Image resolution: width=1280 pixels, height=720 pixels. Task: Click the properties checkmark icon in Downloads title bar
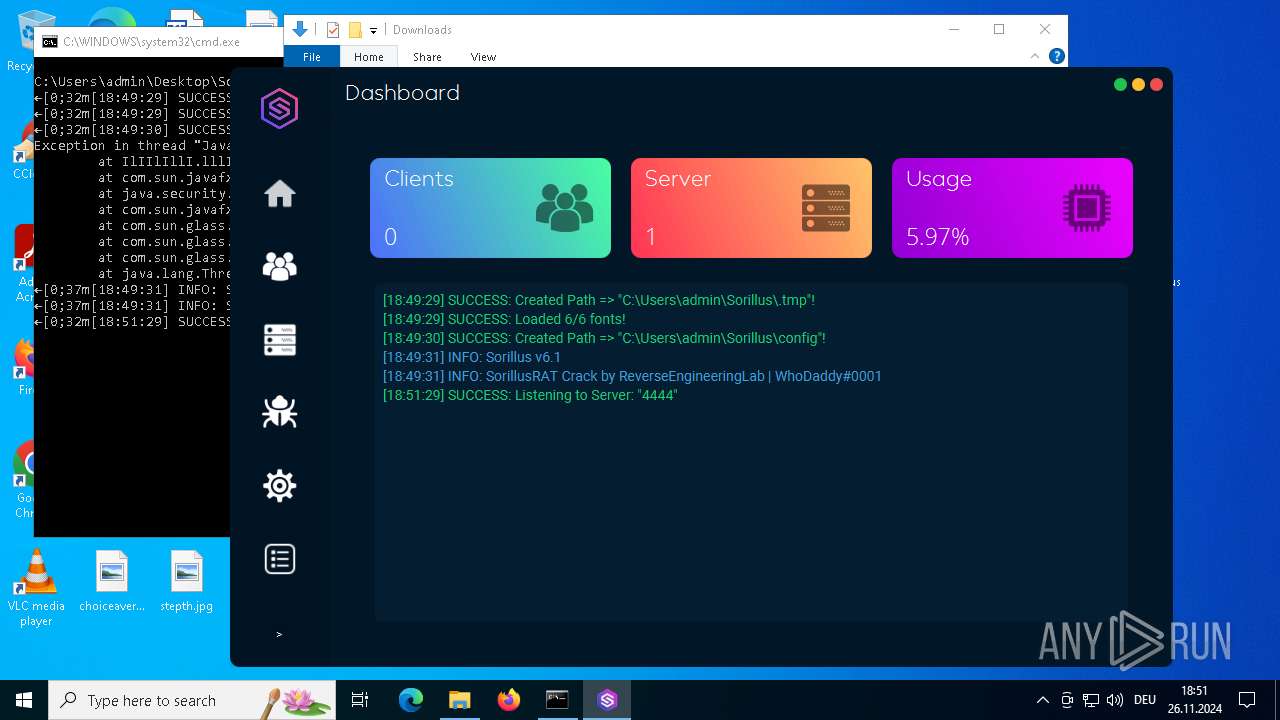tap(333, 30)
